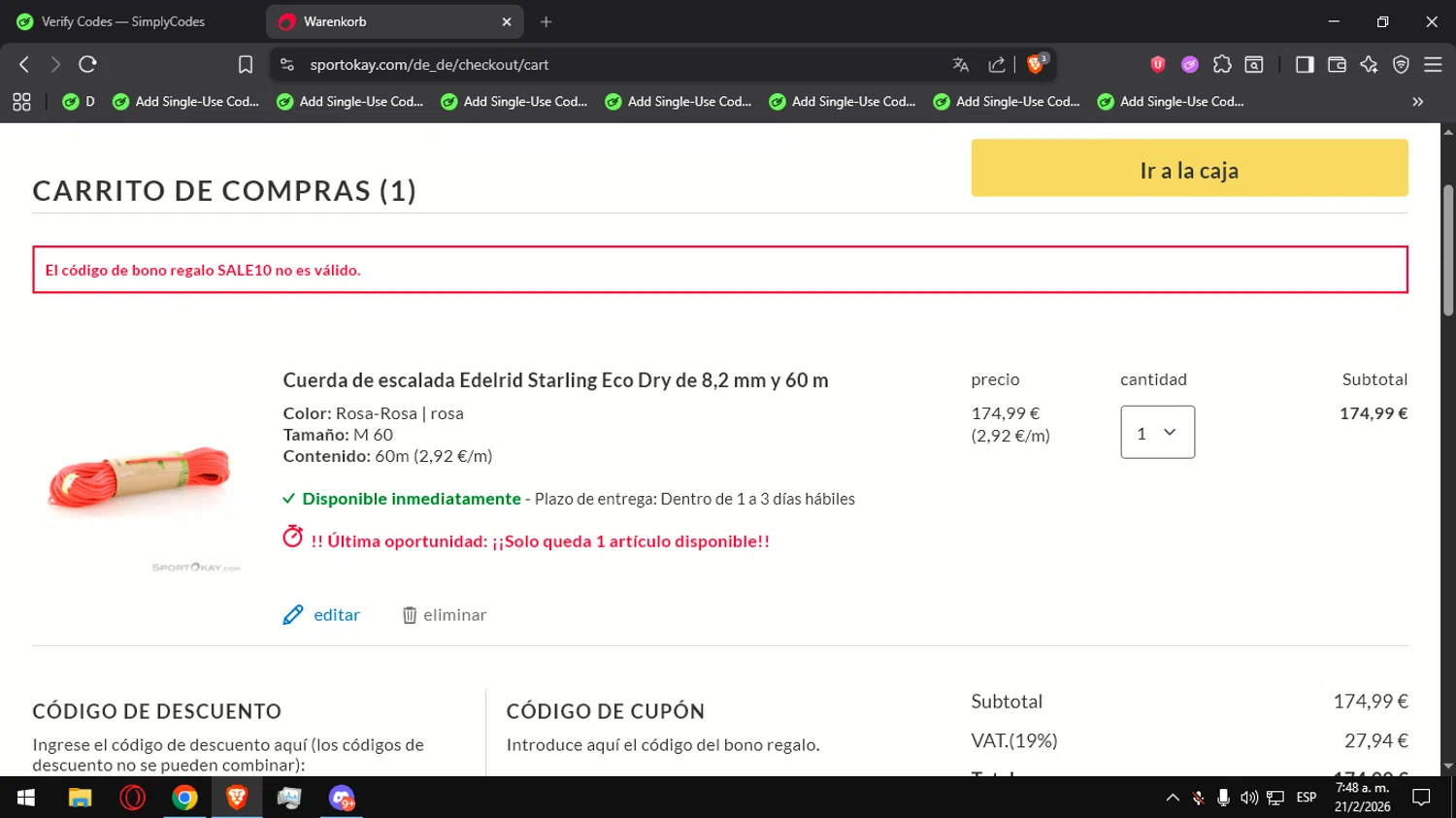Viewport: 1456px width, 818px height.
Task: Open the Brave VPN icon
Action: click(x=1401, y=65)
